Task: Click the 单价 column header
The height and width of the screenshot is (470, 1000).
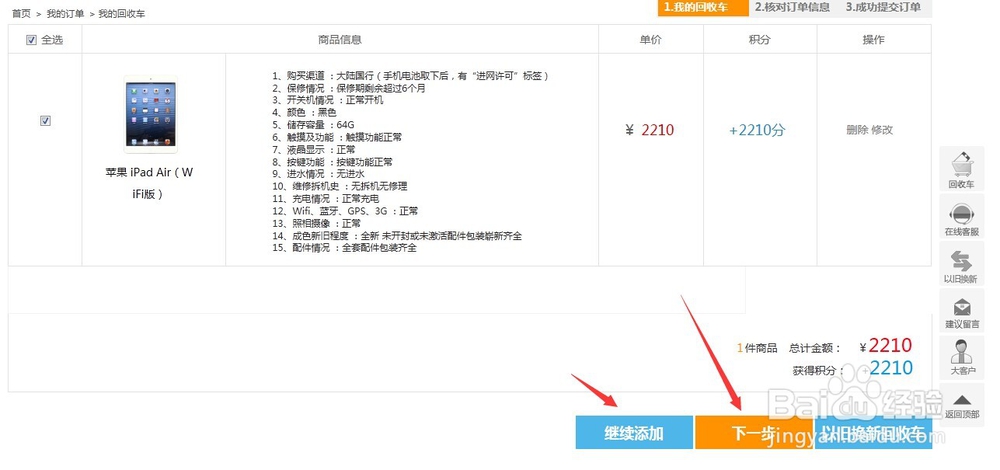Action: [x=651, y=40]
